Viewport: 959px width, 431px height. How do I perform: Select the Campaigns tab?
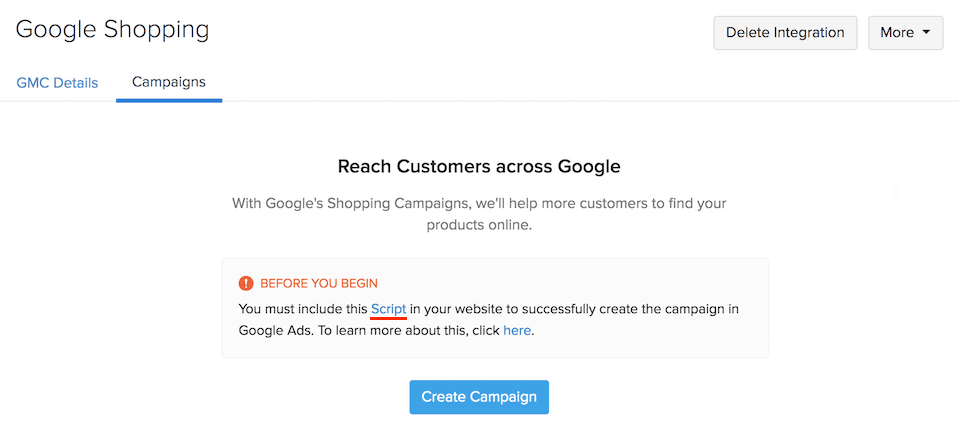click(169, 82)
